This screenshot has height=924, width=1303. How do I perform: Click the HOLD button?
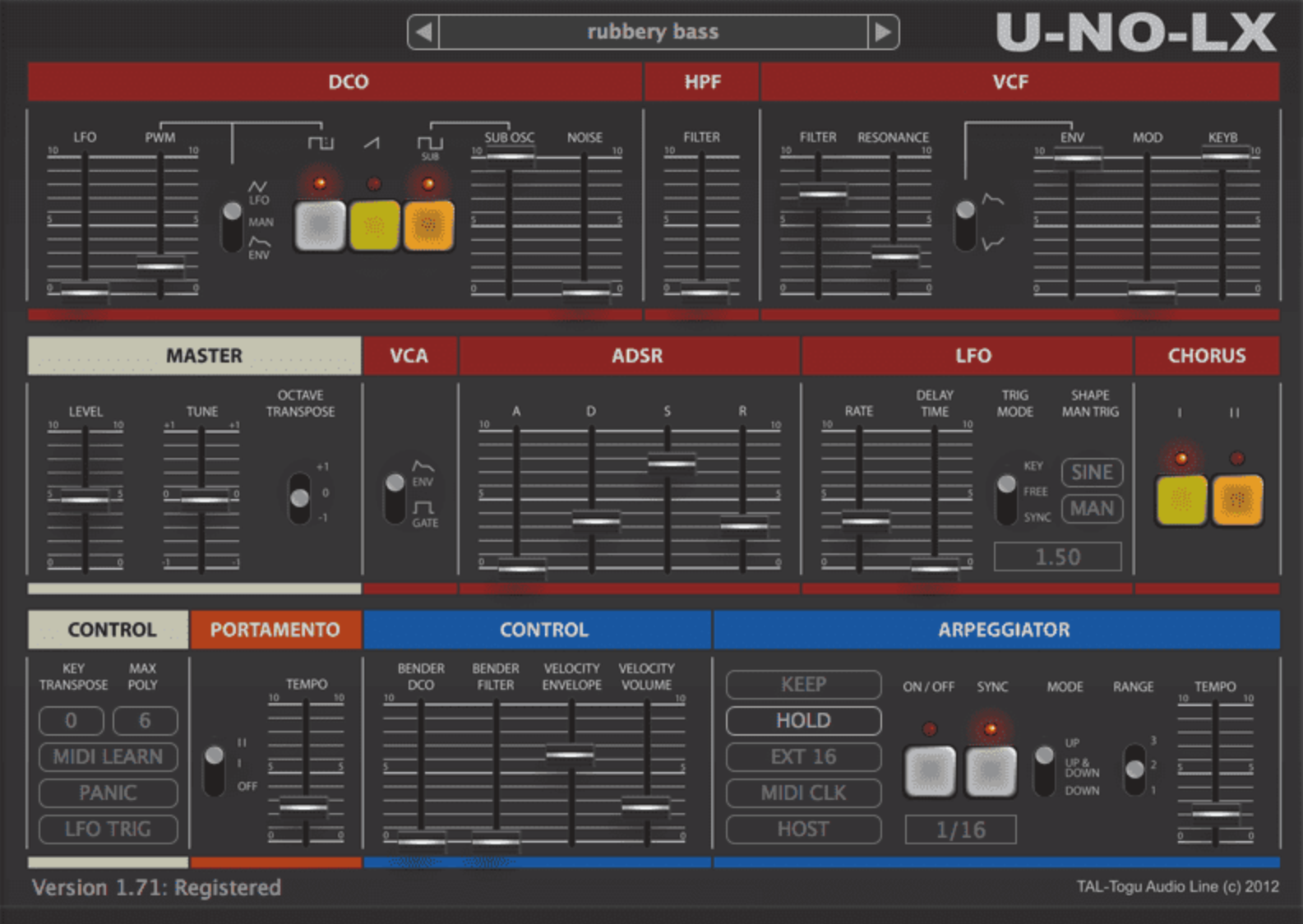point(803,720)
